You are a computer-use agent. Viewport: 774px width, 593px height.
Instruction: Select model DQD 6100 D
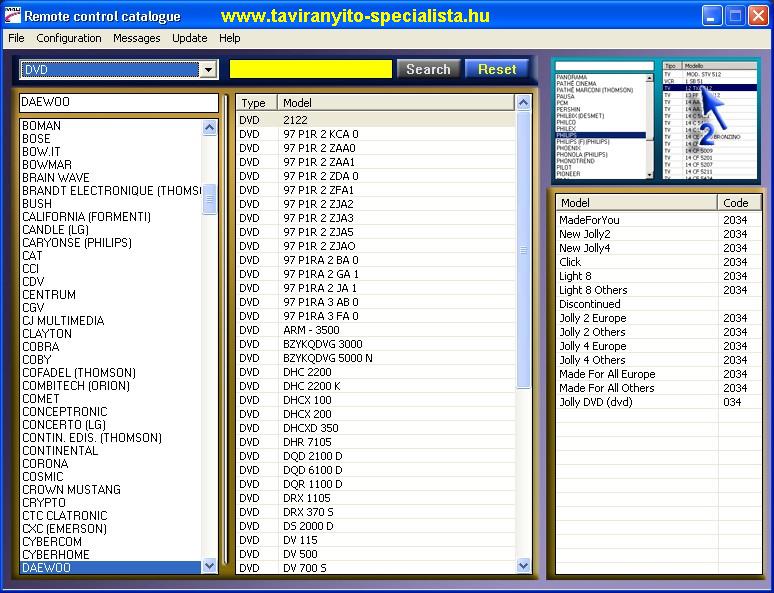point(376,470)
